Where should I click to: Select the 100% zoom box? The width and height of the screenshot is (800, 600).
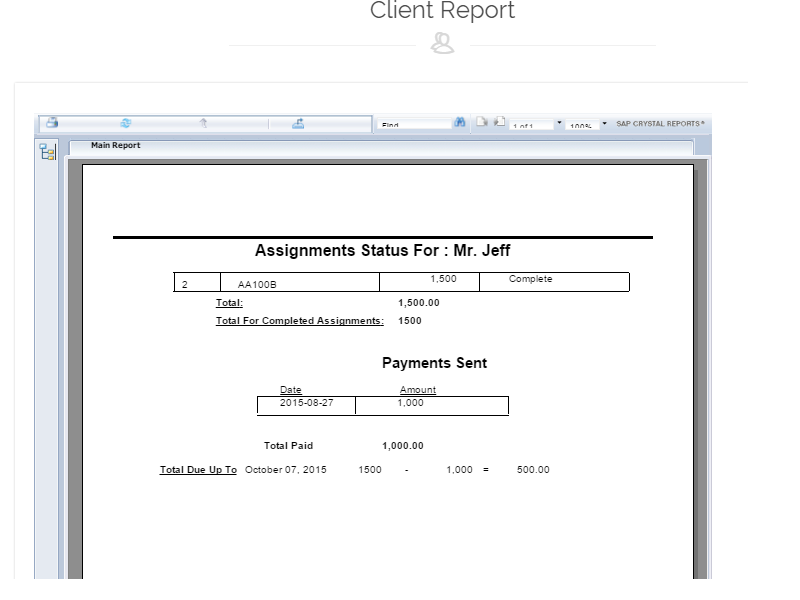[x=582, y=125]
